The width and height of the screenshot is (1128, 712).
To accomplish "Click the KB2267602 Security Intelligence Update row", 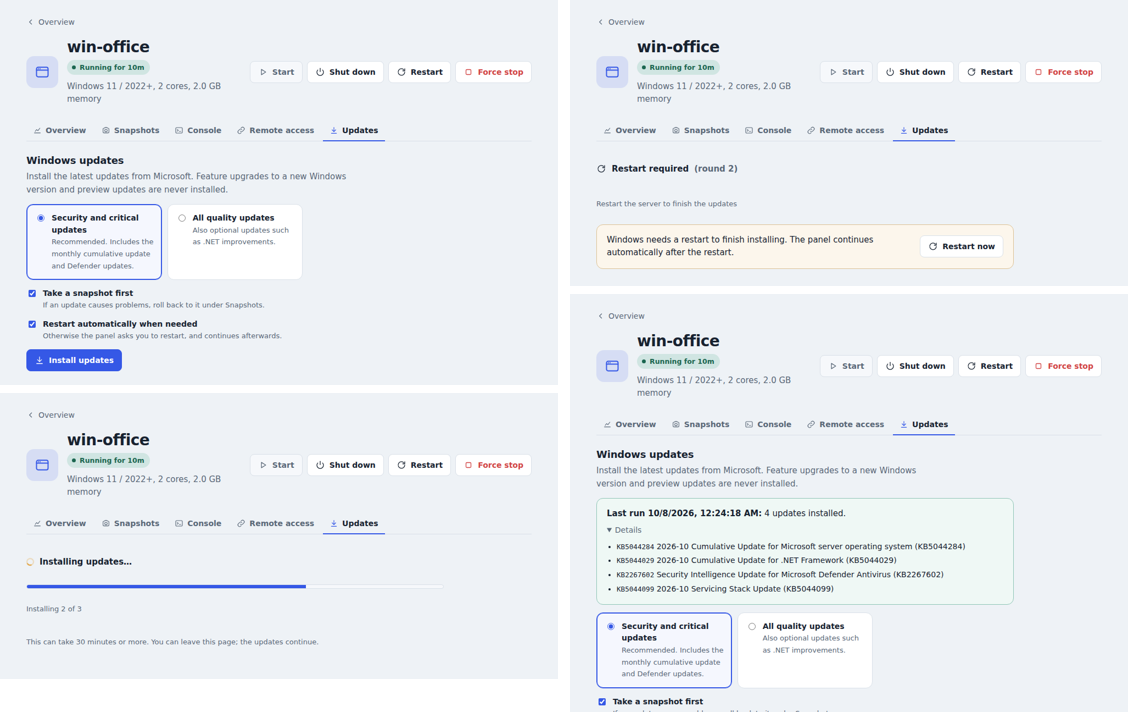I will [x=780, y=575].
